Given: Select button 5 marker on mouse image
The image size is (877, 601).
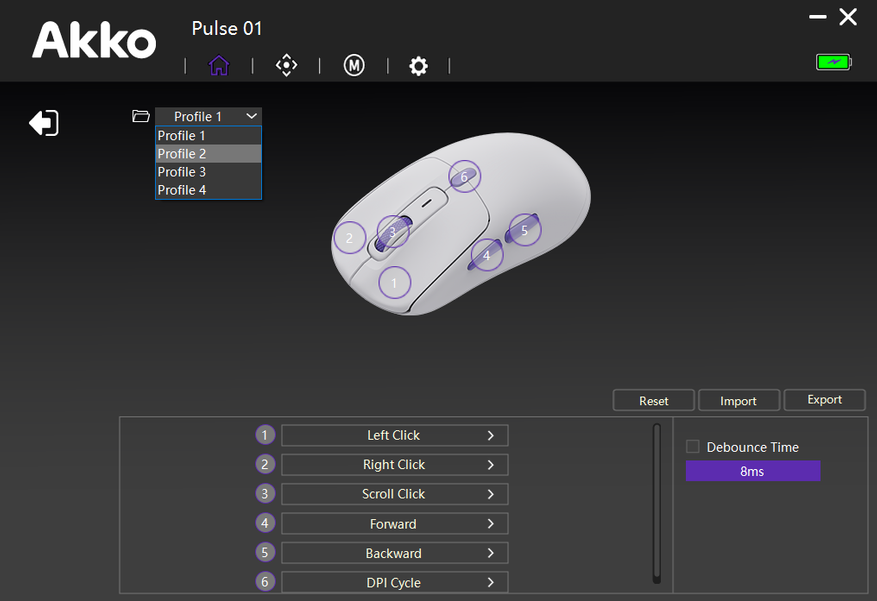Looking at the screenshot, I should pyautogui.click(x=524, y=230).
